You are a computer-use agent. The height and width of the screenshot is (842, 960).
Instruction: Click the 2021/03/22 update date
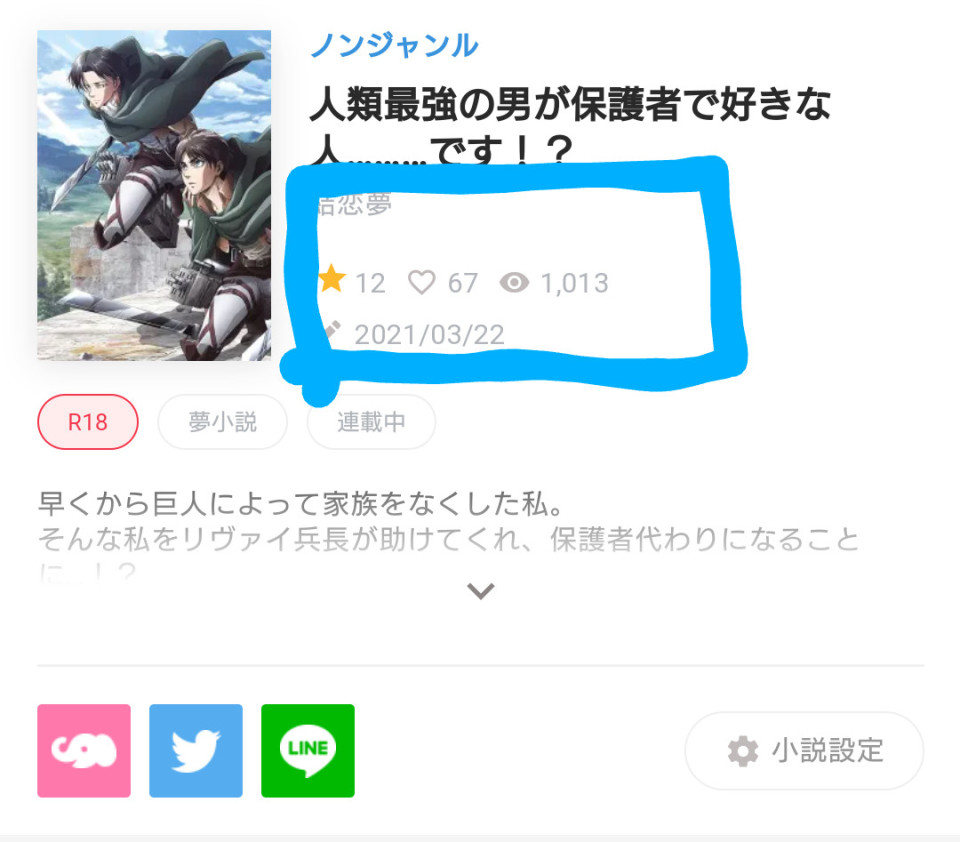coord(430,335)
